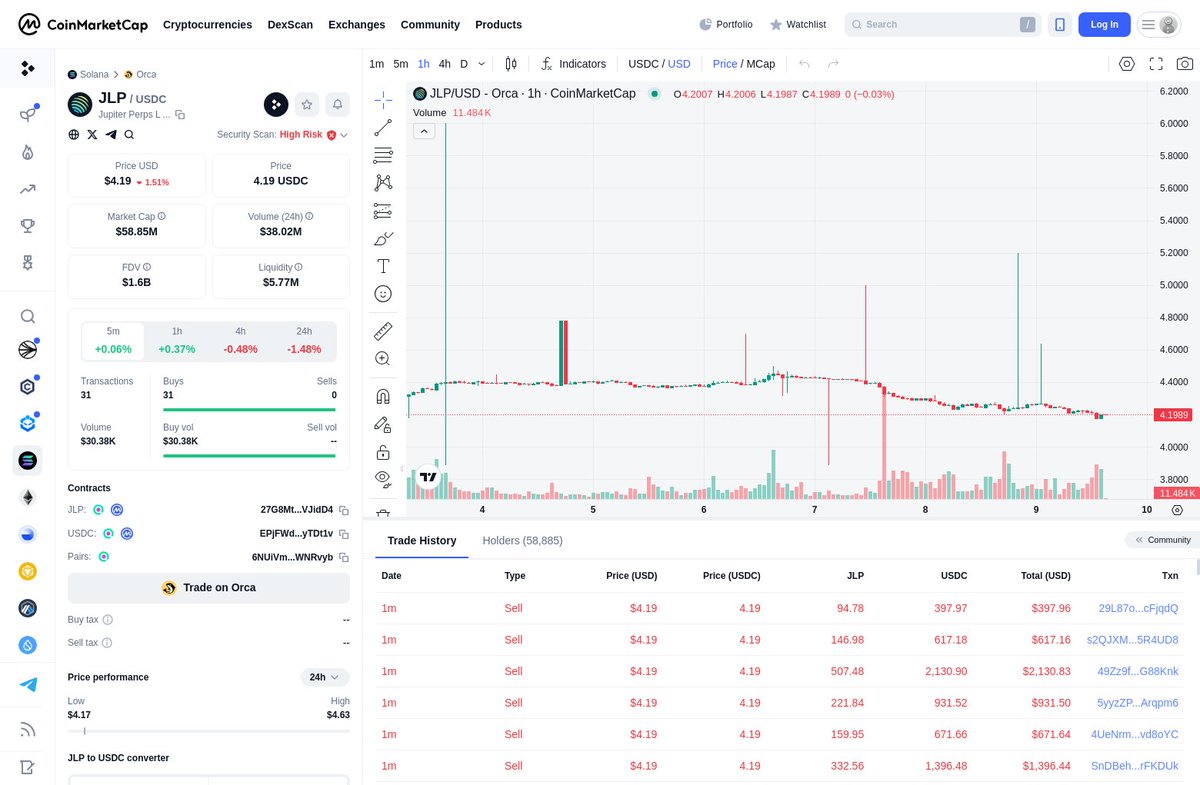This screenshot has width=1200, height=785.
Task: Open the token's website globe icon
Action: click(x=74, y=134)
